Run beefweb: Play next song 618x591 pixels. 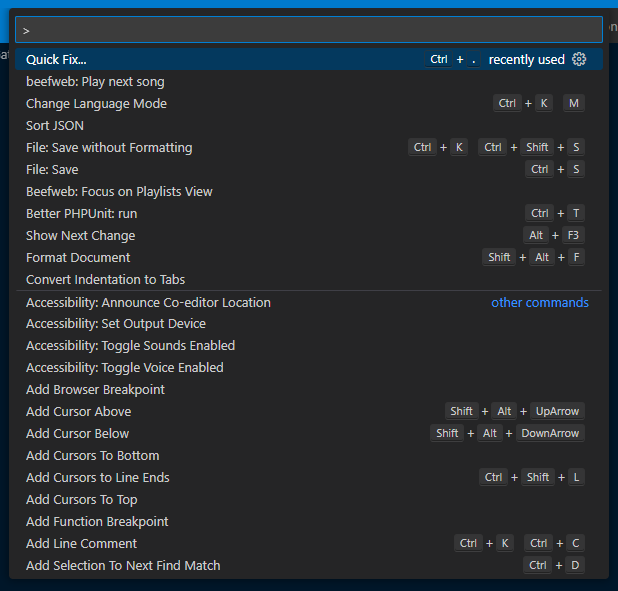pos(95,82)
